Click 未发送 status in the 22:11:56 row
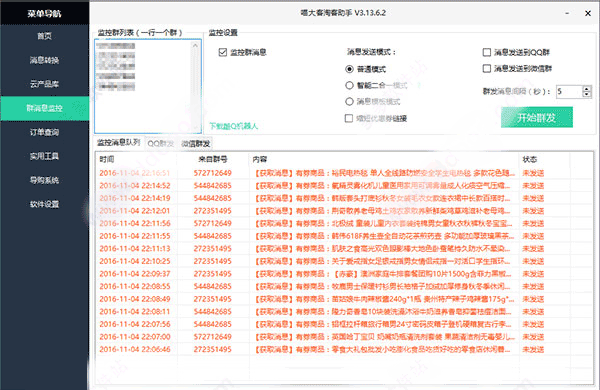600x390 pixels. (533, 224)
